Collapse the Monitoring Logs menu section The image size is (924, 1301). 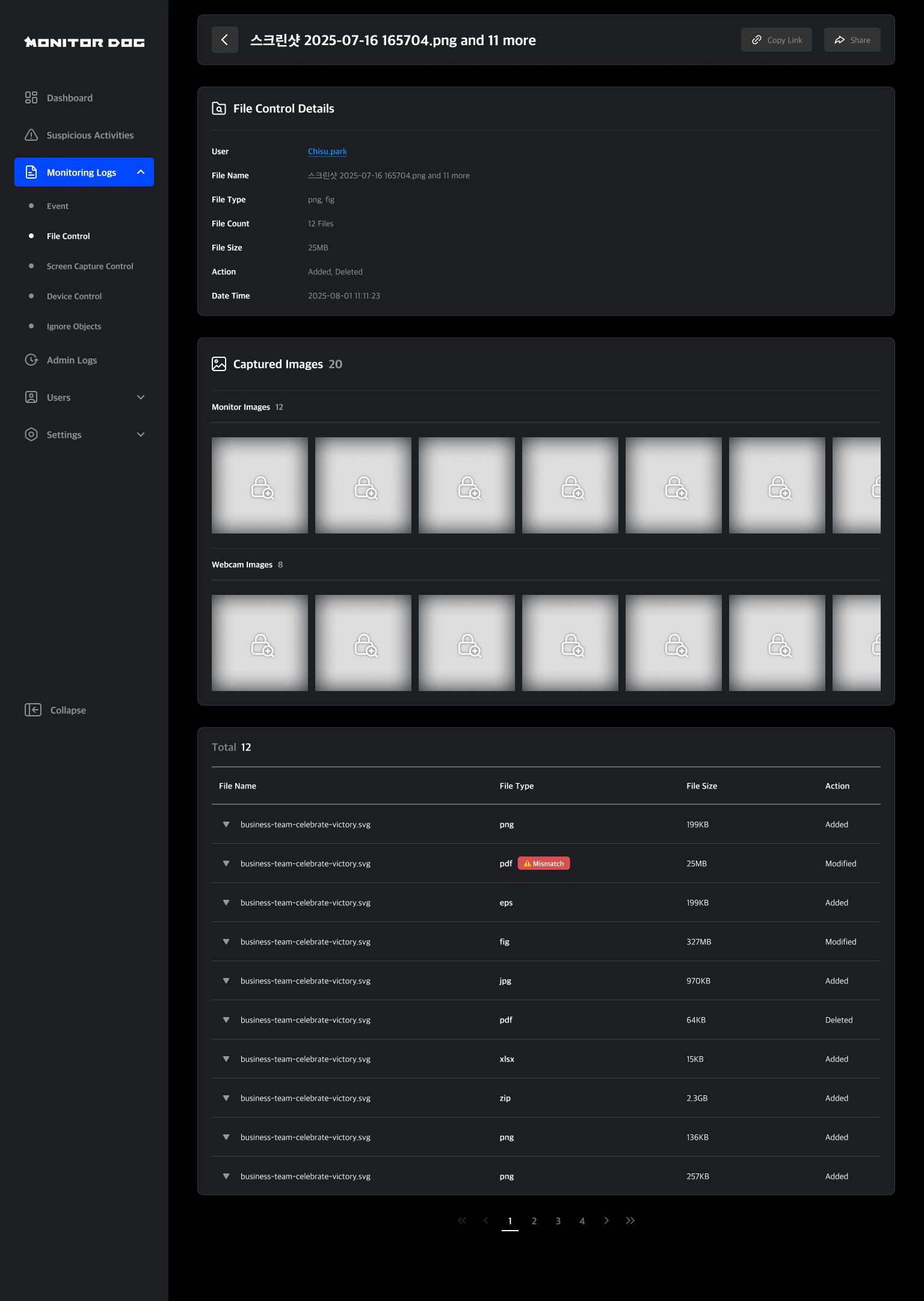141,173
